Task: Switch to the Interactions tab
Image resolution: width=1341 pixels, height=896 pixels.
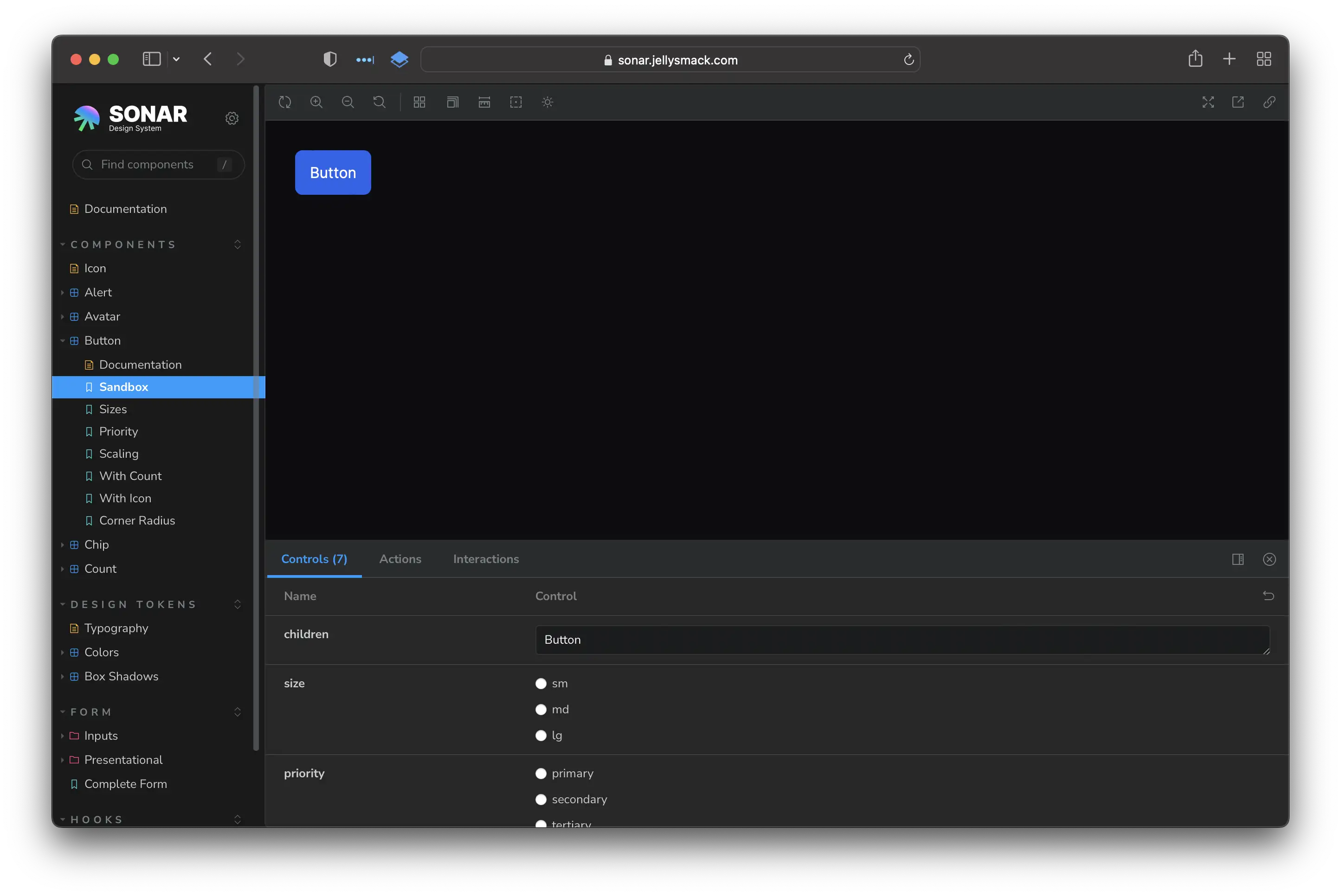Action: [x=486, y=559]
